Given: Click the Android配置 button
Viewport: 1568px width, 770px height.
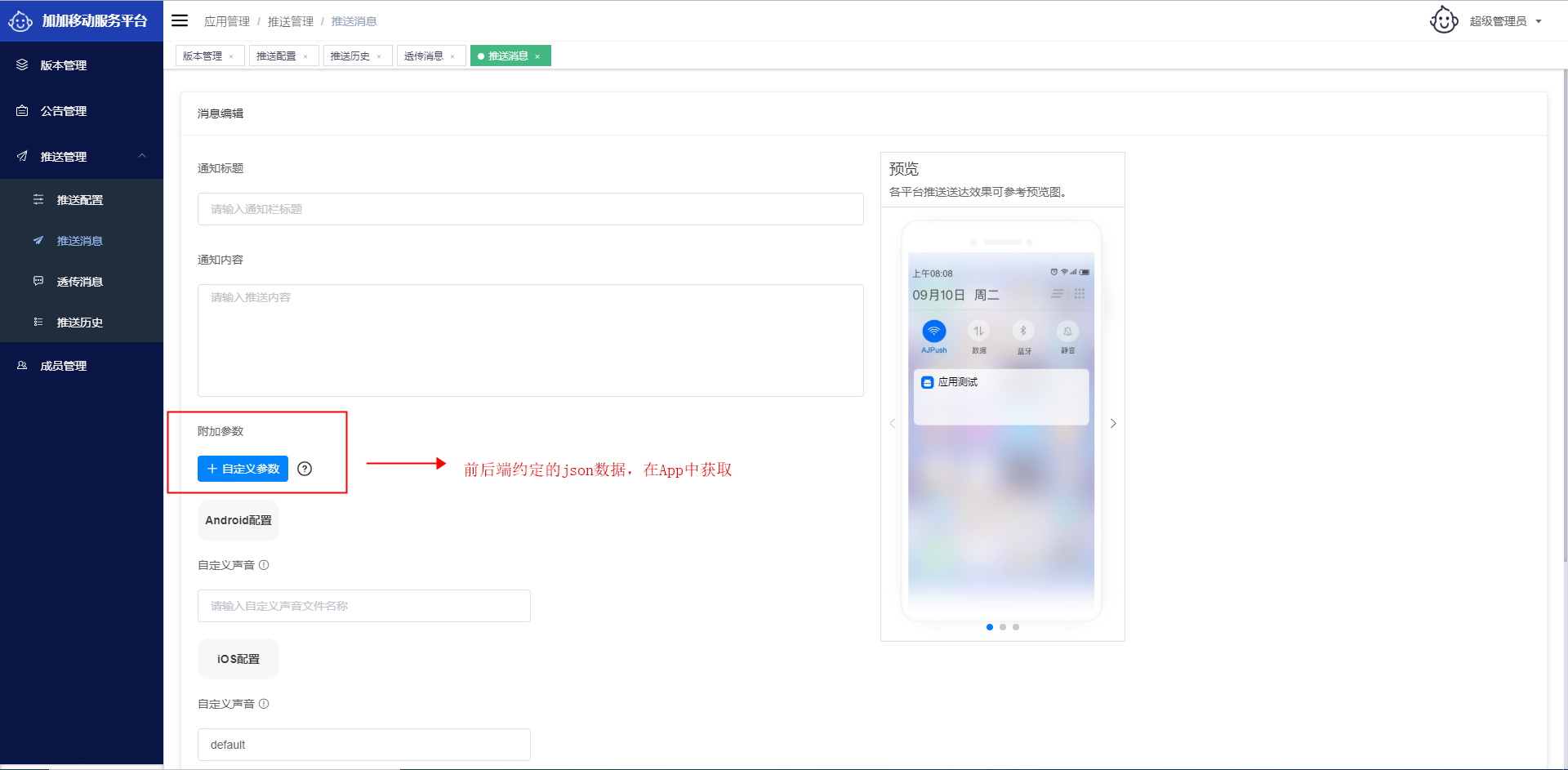Looking at the screenshot, I should [x=238, y=520].
